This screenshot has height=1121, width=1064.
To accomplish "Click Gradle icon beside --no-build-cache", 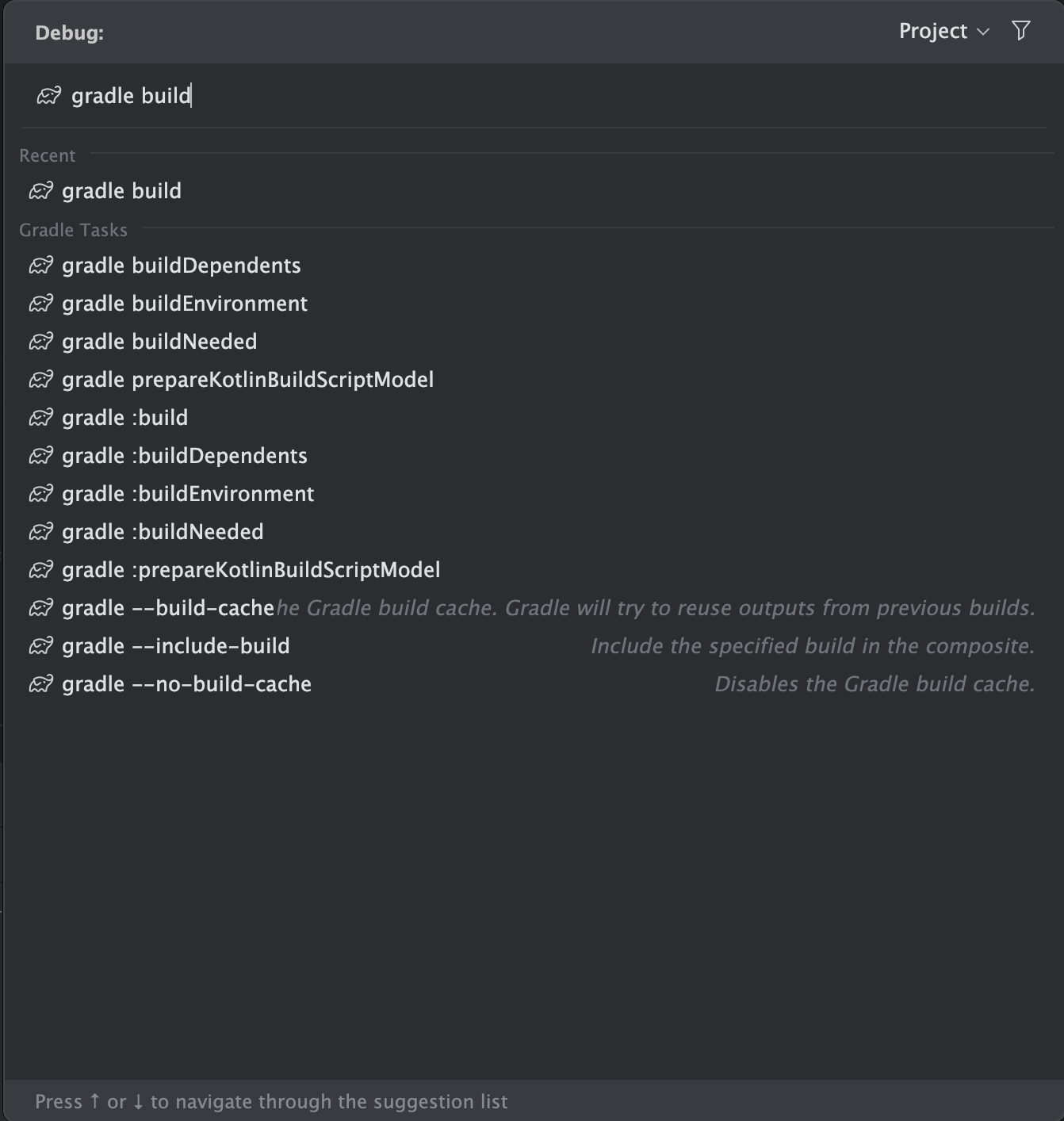I will click(x=41, y=684).
